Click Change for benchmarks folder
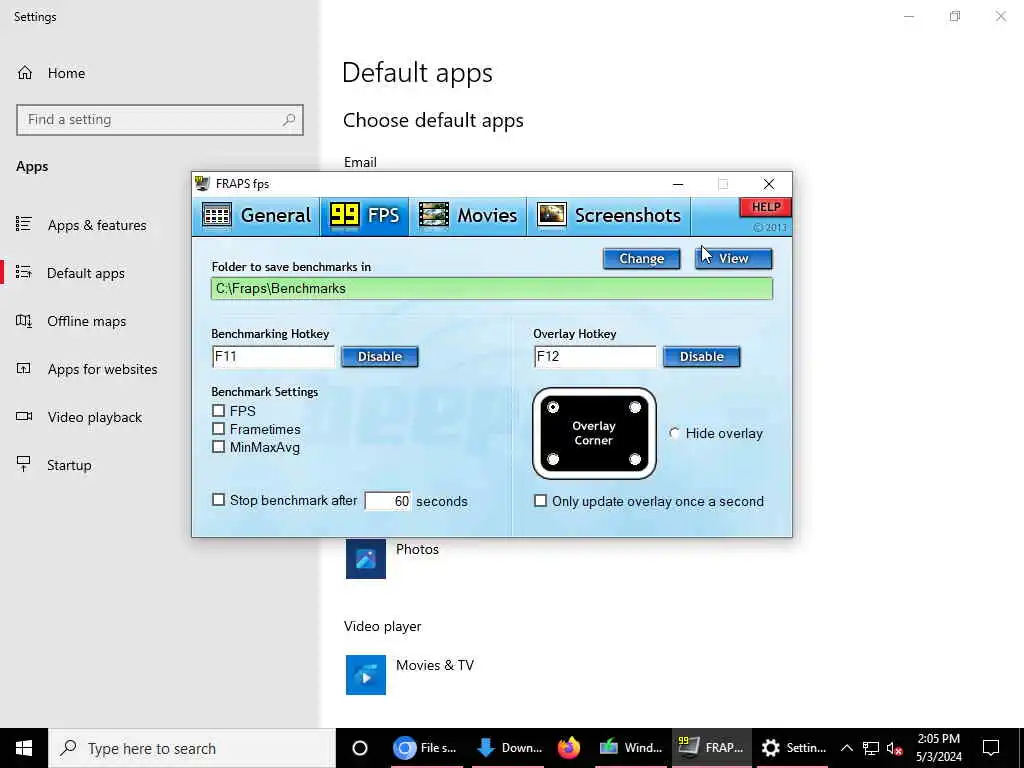Viewport: 1024px width, 768px height. click(x=641, y=259)
